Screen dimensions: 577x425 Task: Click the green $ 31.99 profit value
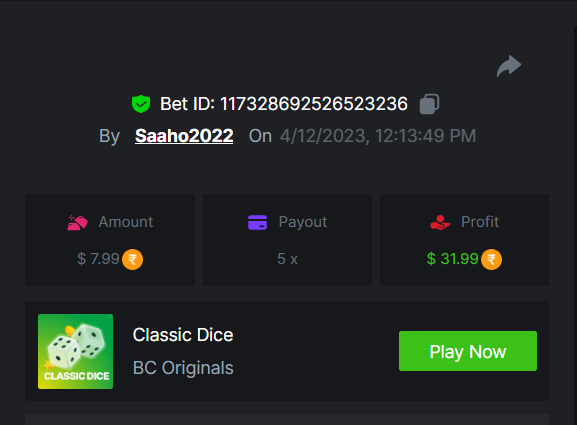point(452,259)
